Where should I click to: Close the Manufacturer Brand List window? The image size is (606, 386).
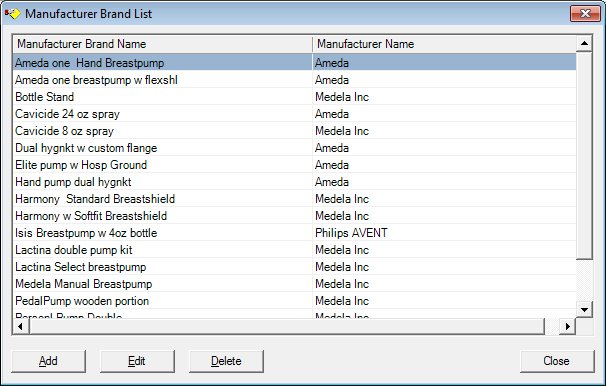(585, 14)
